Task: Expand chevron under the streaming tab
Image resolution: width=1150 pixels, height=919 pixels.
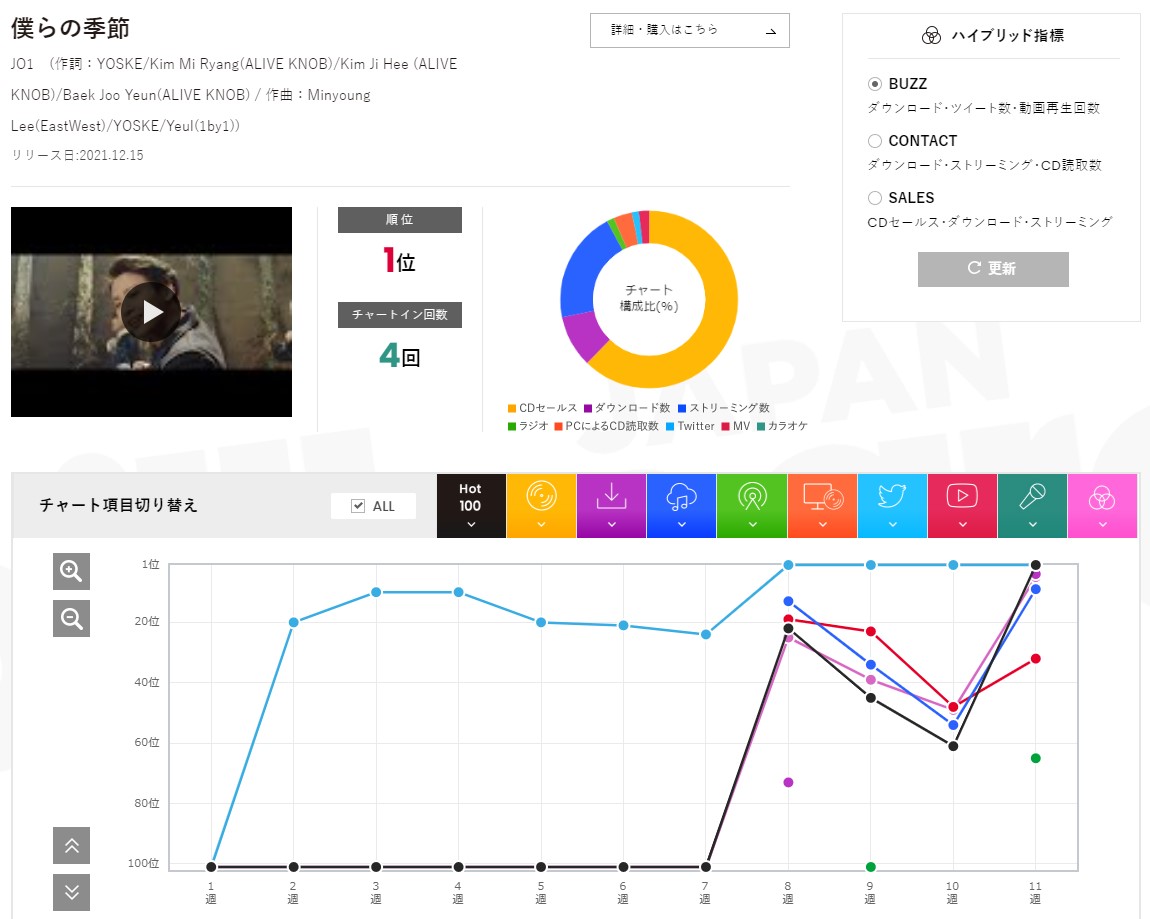Action: [681, 524]
